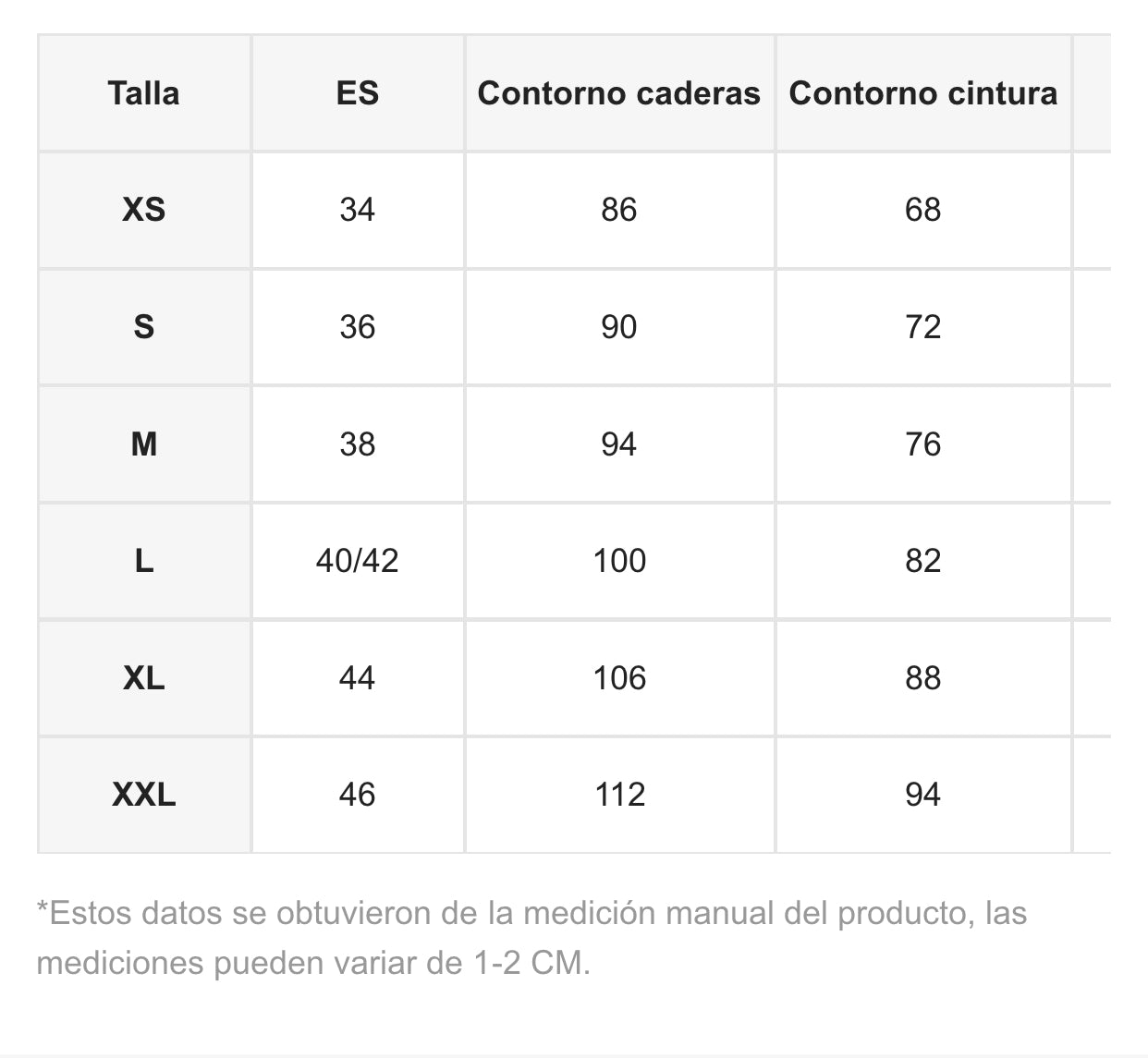This screenshot has height=1058, width=1148.
Task: Select the XL size row label
Action: (x=143, y=678)
